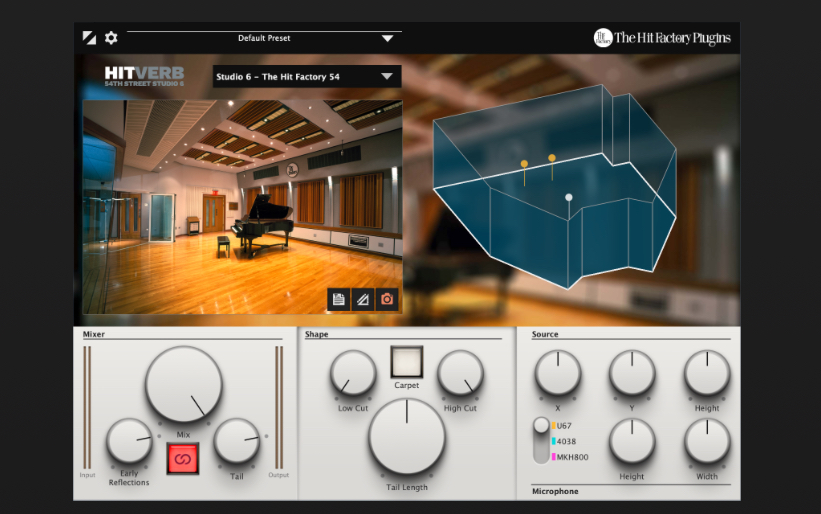Select the white source pin in room model
This screenshot has height=514, width=821.
click(x=569, y=198)
